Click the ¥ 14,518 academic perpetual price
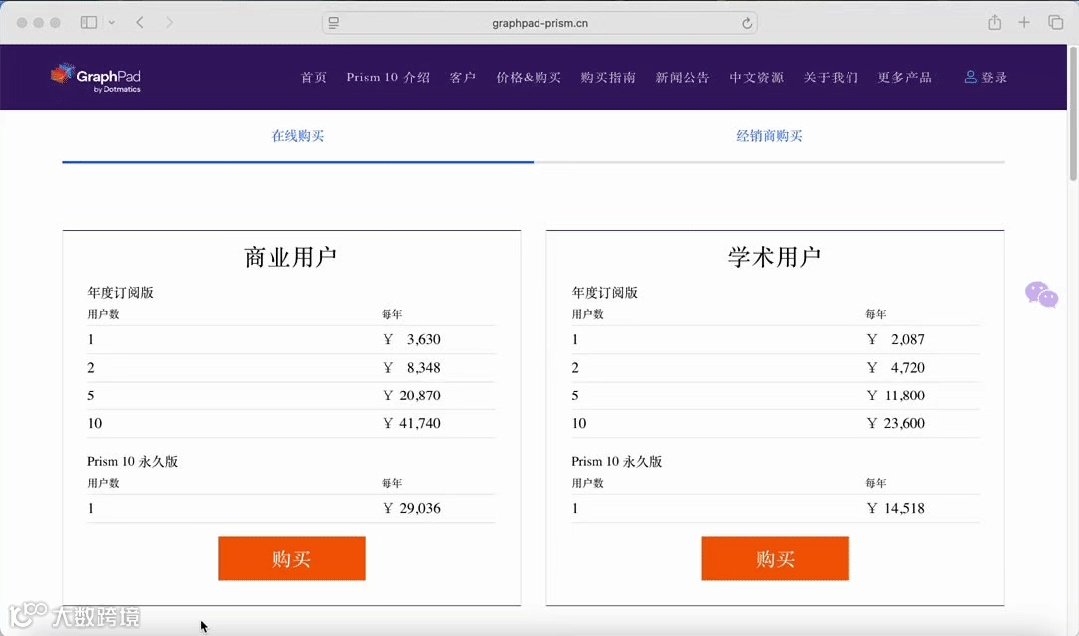The image size is (1079, 636). click(895, 508)
